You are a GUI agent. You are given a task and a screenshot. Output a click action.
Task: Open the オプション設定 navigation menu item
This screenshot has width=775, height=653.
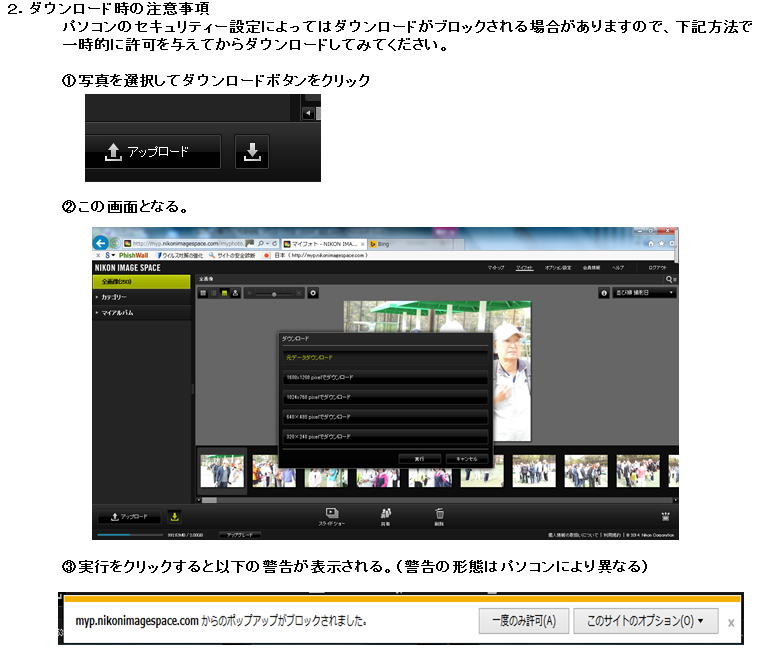point(558,267)
